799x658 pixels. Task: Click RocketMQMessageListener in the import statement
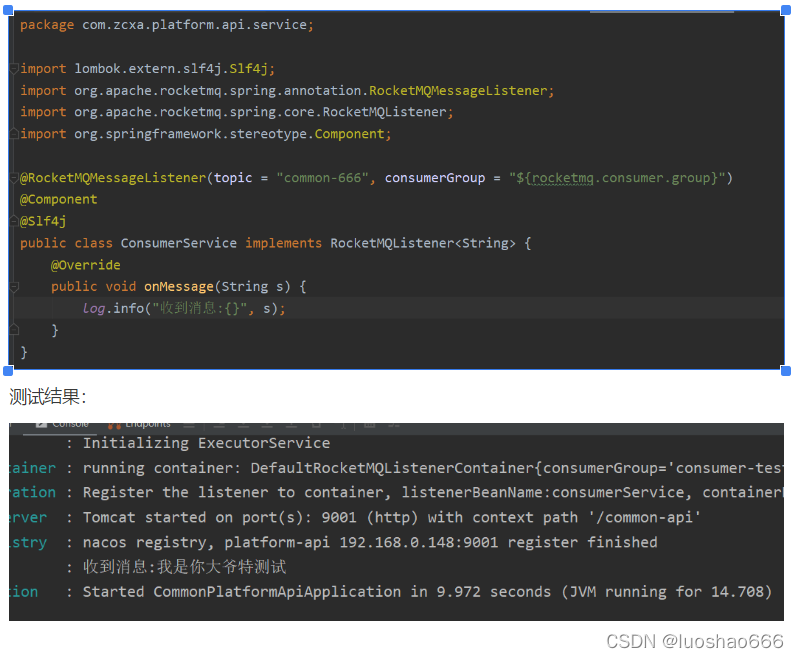(x=458, y=91)
